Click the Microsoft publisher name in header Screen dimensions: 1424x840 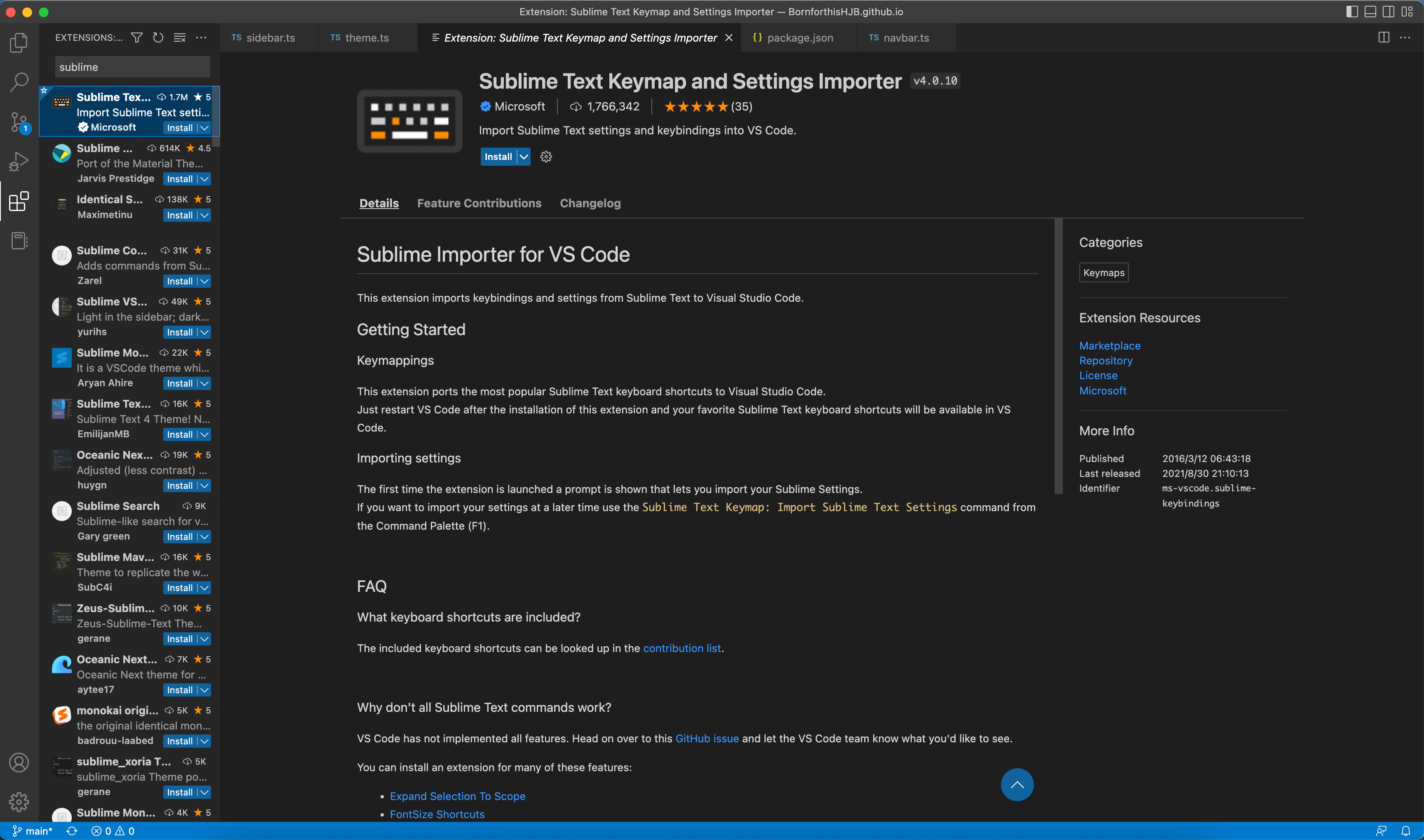click(x=519, y=106)
